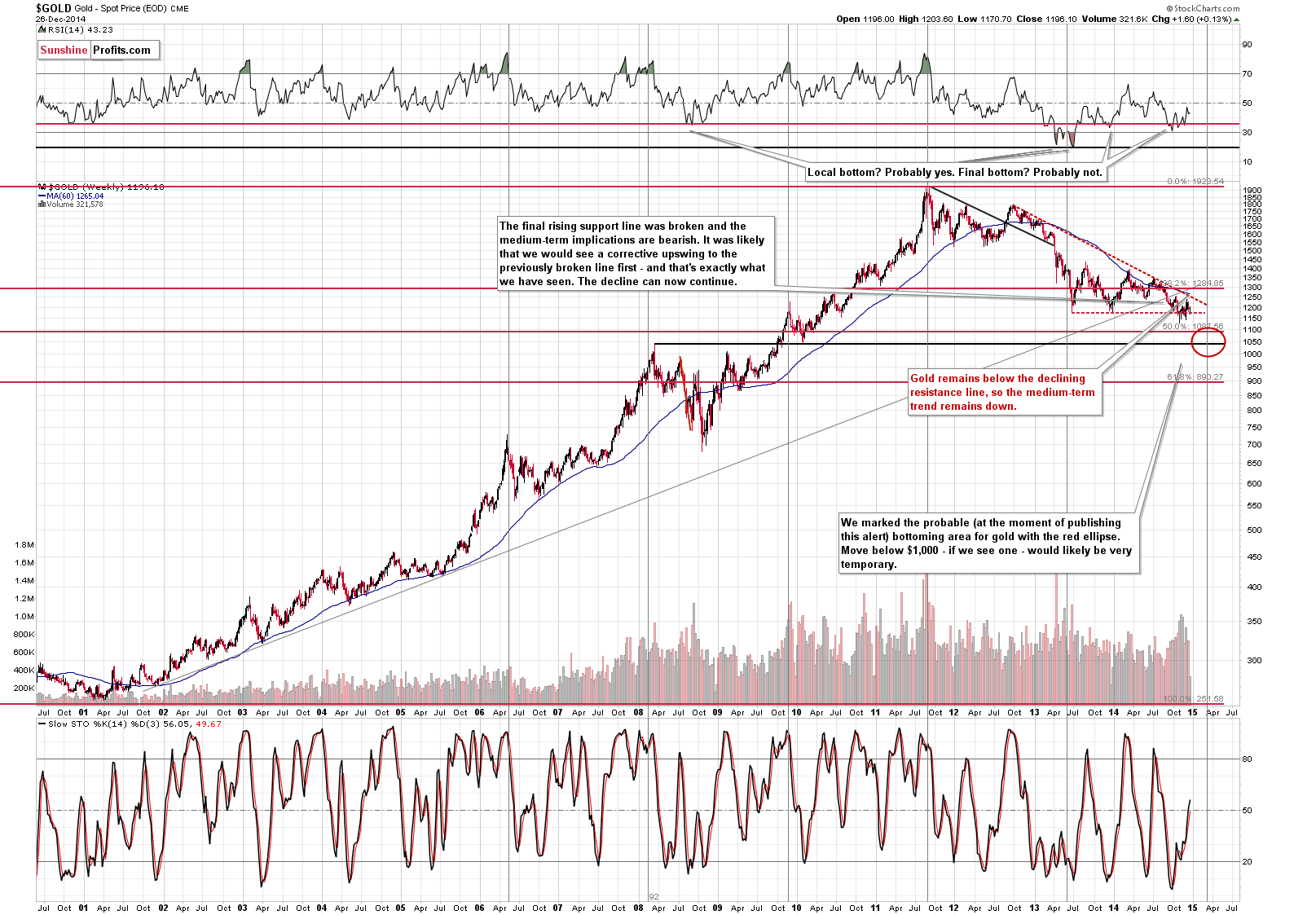Click the Fibonacci label 0.0%: 1923.54
Viewport: 1316px width, 915px height.
[x=1195, y=182]
